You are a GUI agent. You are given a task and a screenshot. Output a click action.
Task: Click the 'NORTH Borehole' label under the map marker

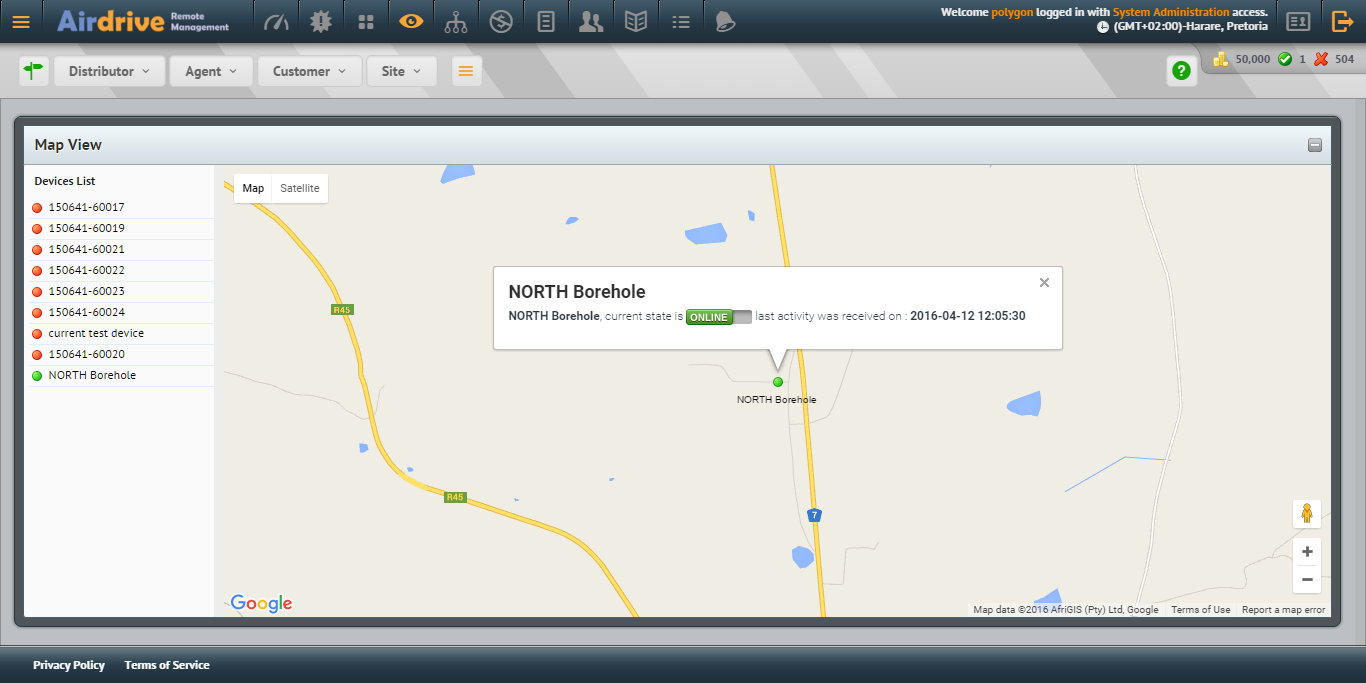click(776, 400)
